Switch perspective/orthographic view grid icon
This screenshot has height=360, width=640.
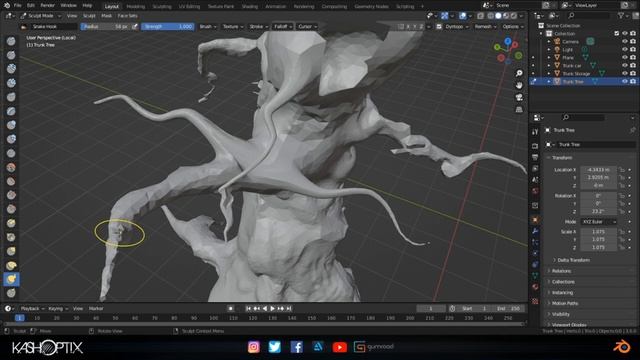(519, 110)
